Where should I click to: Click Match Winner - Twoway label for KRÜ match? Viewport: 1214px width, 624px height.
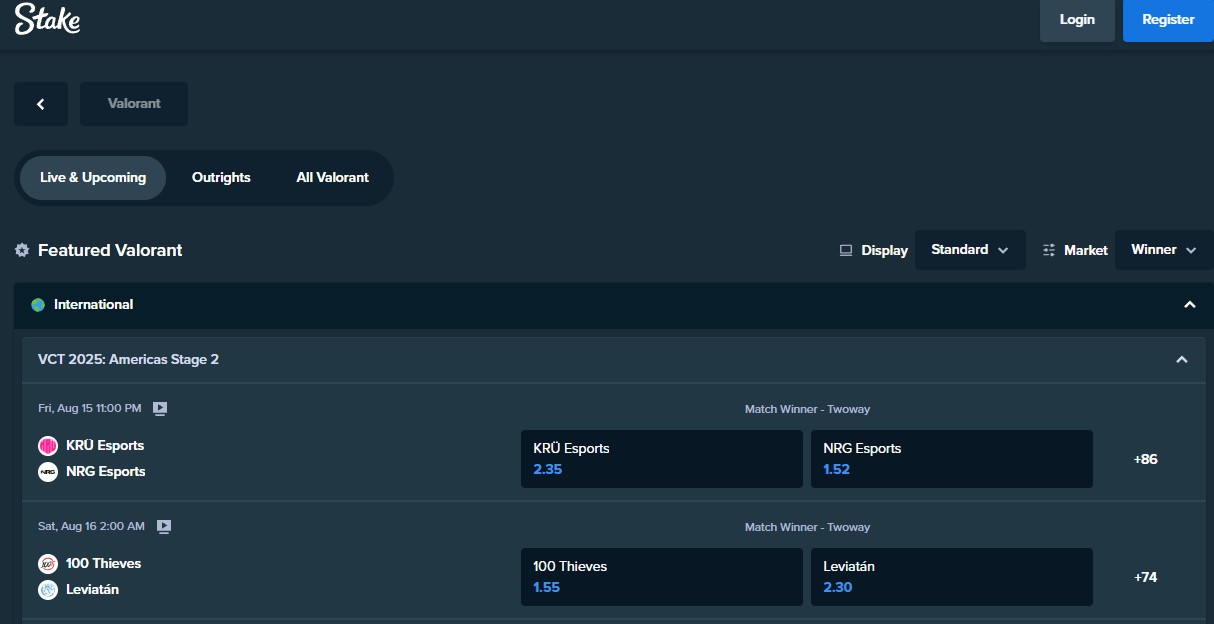click(807, 409)
